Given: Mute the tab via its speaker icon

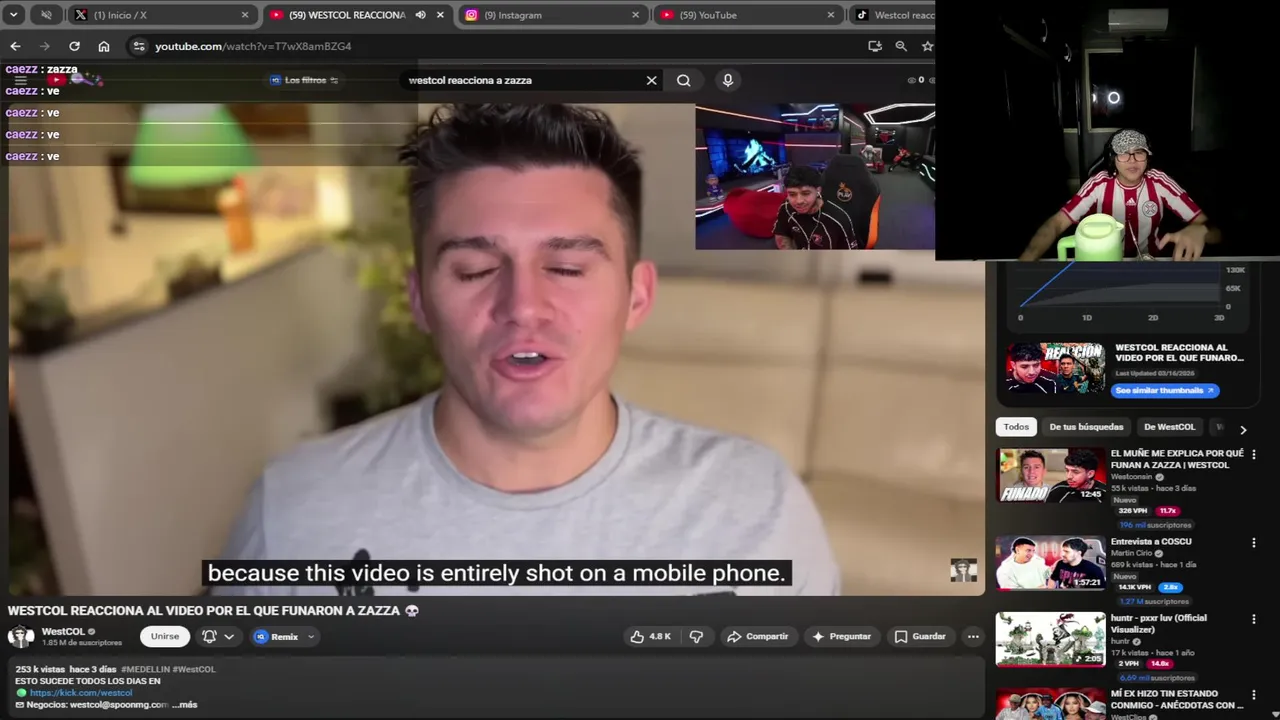Looking at the screenshot, I should pos(420,15).
